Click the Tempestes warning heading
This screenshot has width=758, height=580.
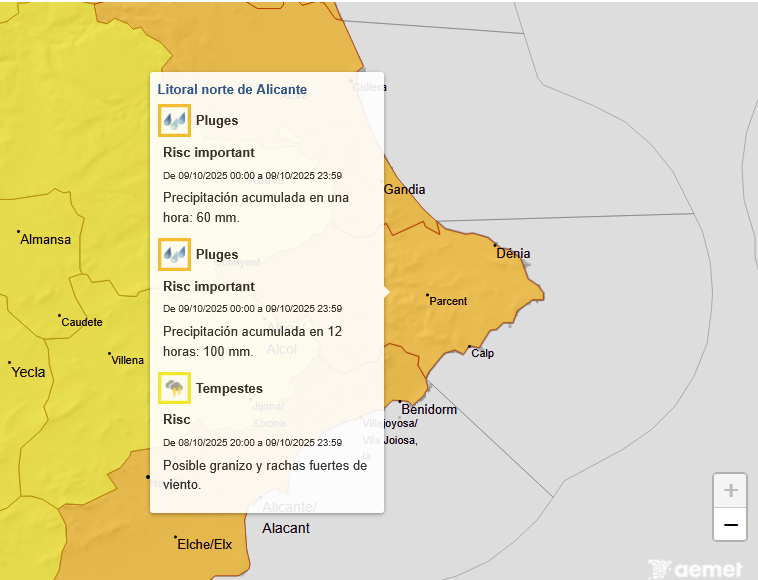[229, 388]
